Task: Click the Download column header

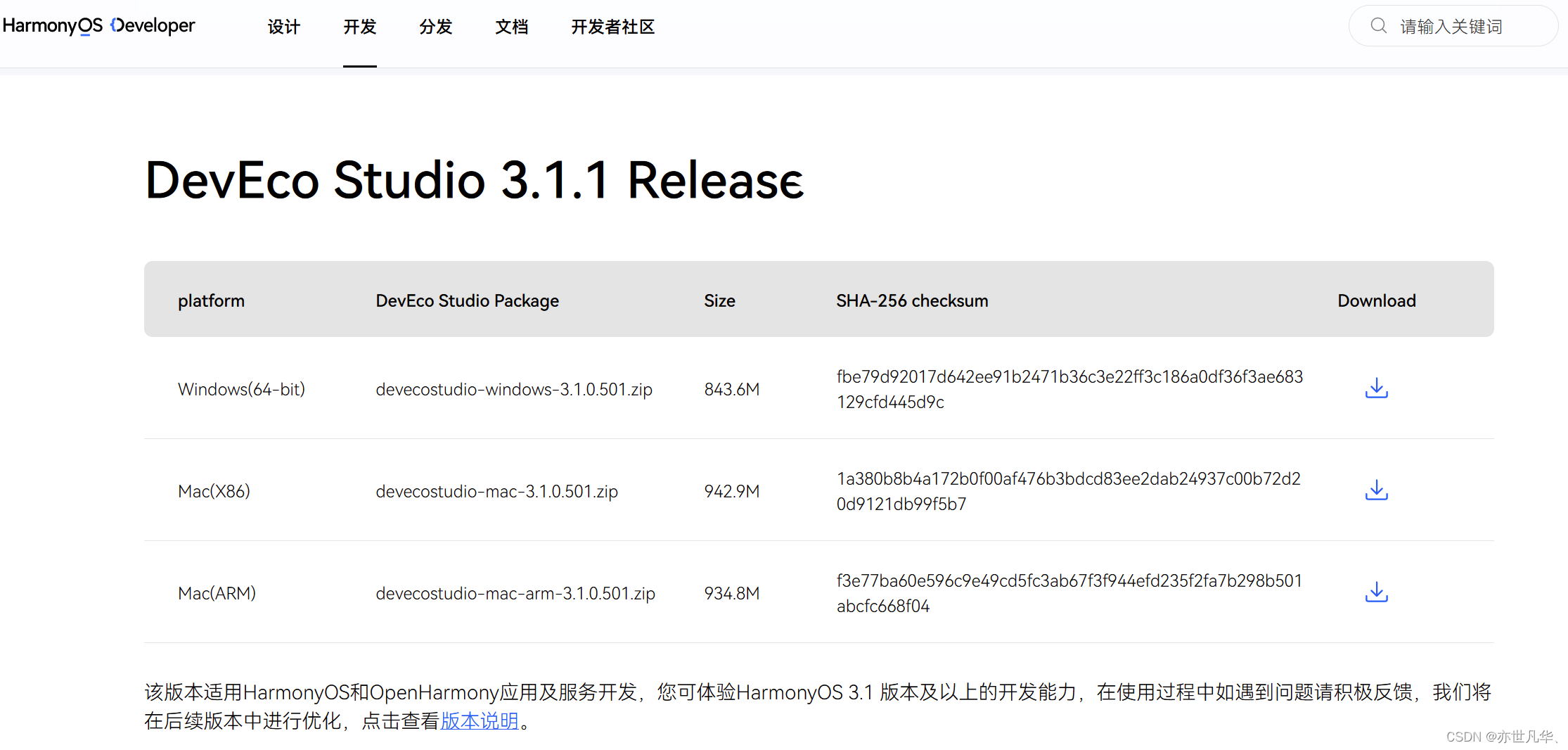Action: (x=1376, y=300)
